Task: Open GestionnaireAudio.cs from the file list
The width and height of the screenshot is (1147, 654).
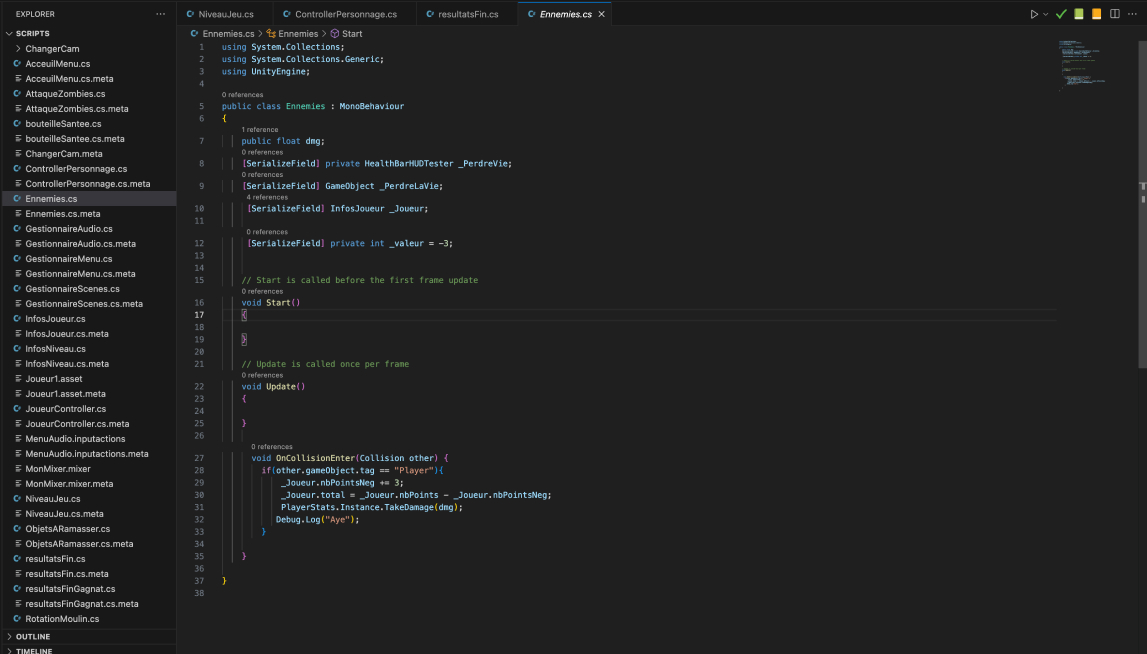Action: tap(68, 229)
